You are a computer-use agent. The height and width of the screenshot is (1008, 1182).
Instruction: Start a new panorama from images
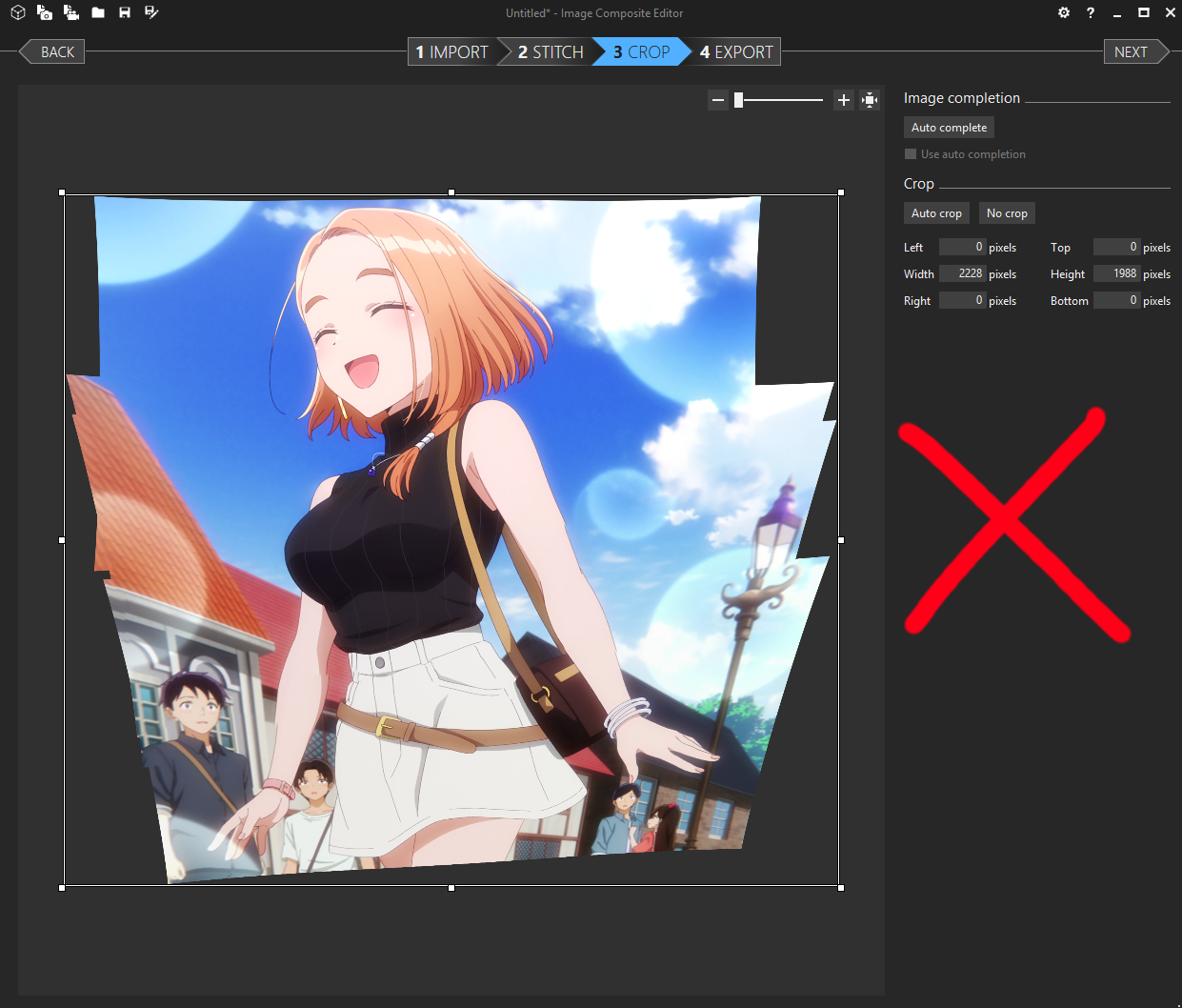[x=45, y=12]
